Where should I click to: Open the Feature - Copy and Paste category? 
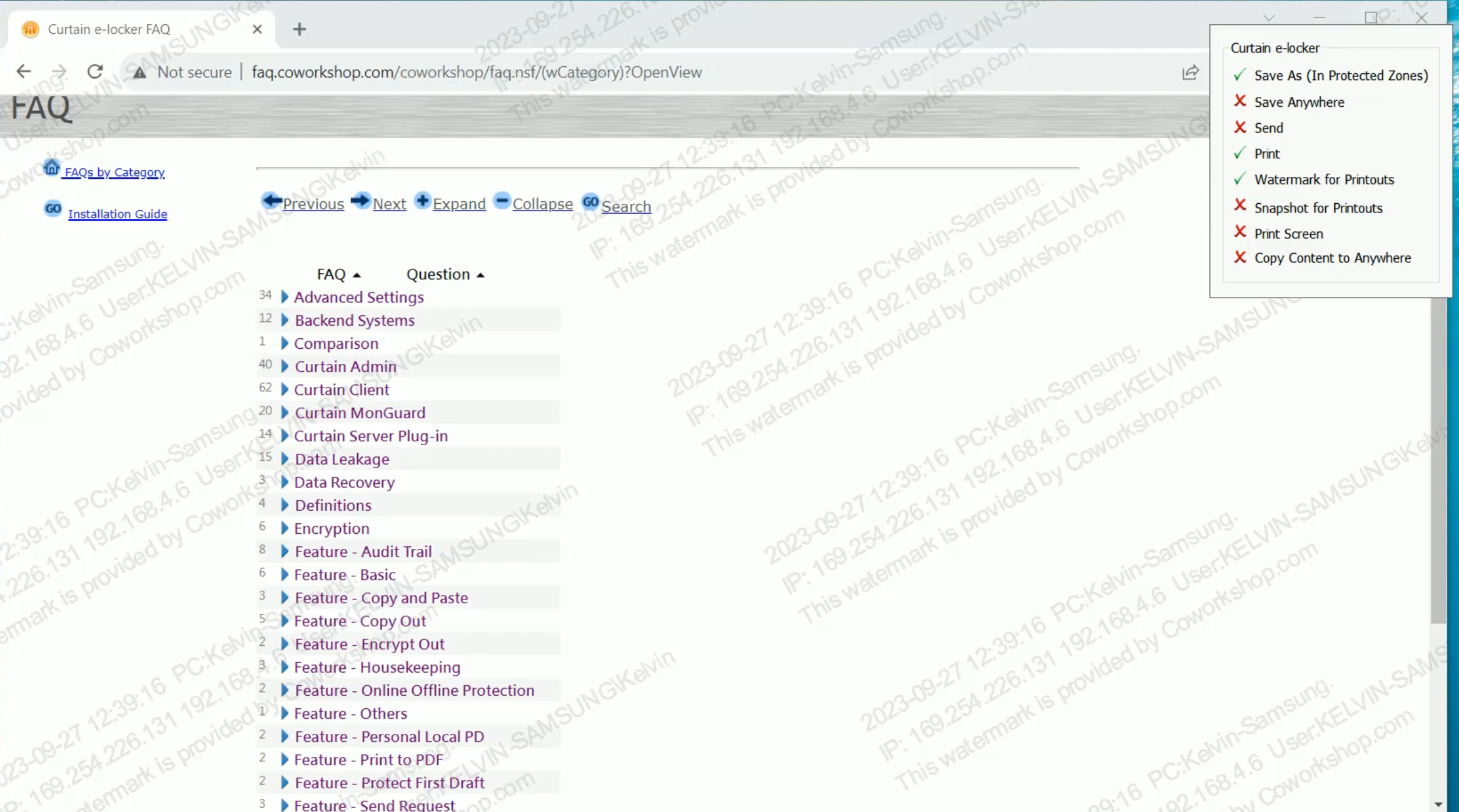pyautogui.click(x=381, y=598)
